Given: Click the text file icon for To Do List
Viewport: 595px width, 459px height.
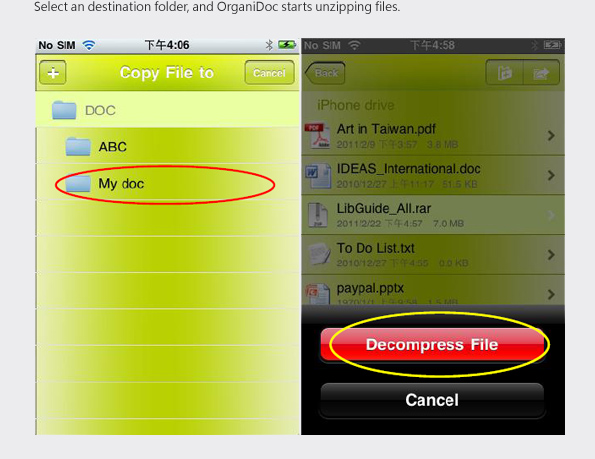Looking at the screenshot, I should [x=320, y=254].
